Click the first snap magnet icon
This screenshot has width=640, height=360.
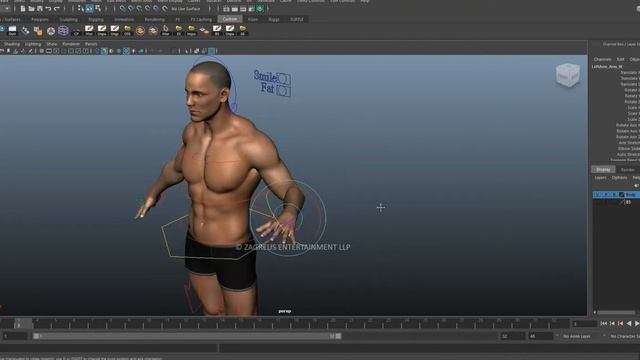tap(122, 9)
